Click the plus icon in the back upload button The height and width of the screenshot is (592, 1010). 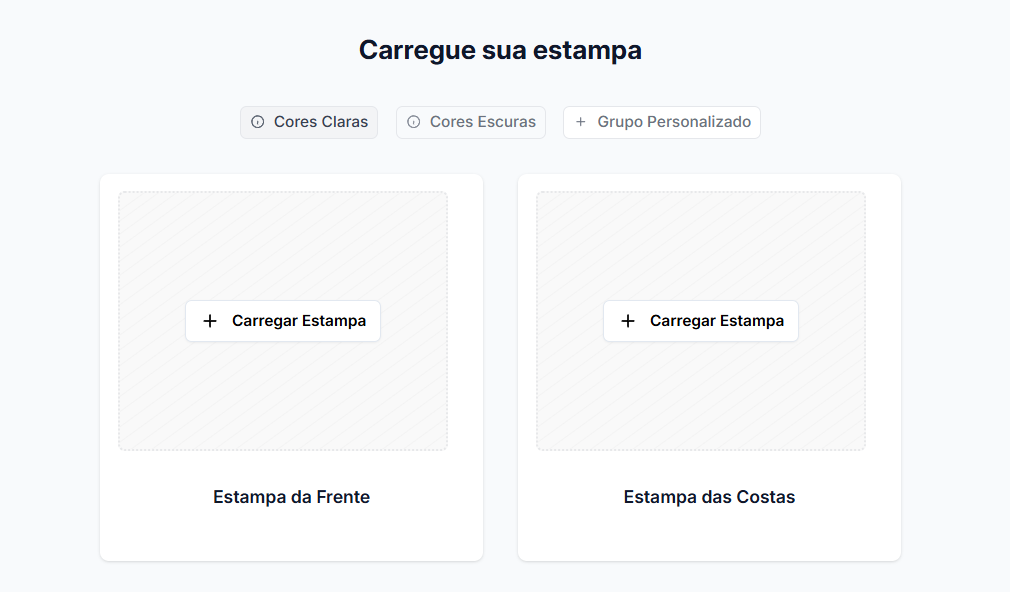628,321
